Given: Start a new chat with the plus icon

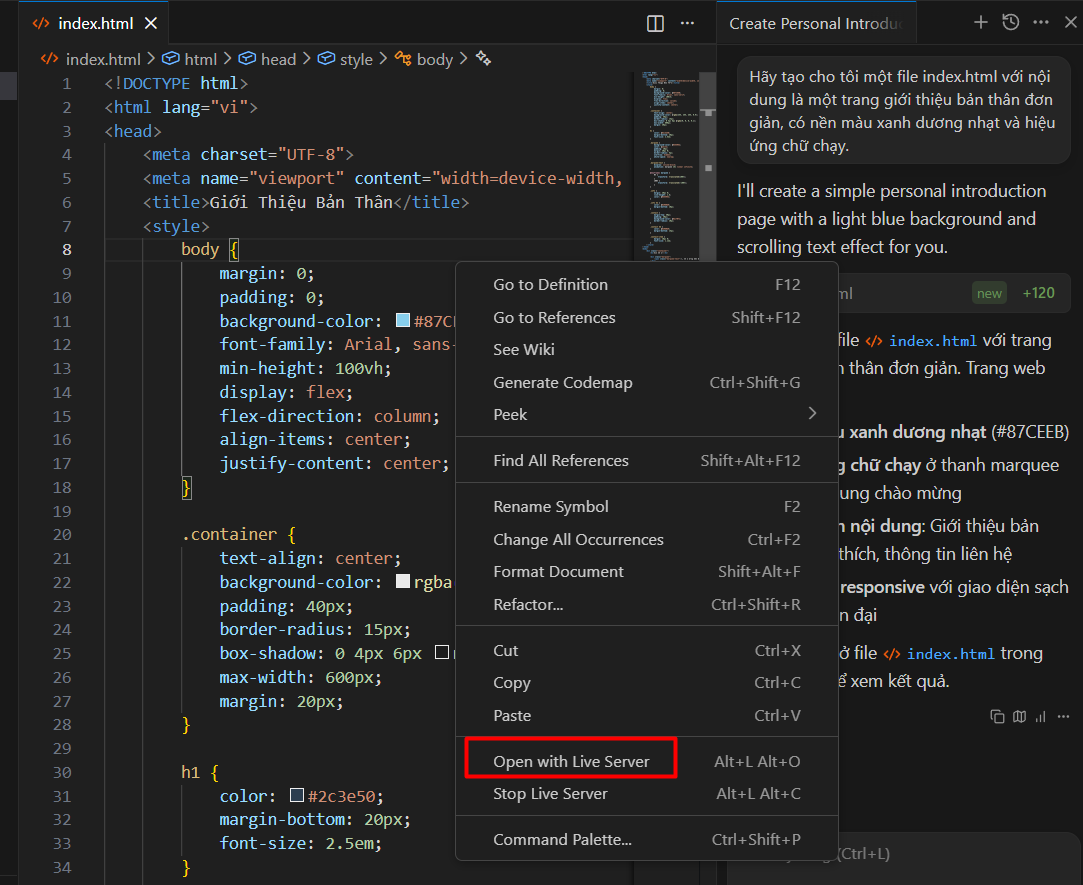Looking at the screenshot, I should pyautogui.click(x=981, y=22).
